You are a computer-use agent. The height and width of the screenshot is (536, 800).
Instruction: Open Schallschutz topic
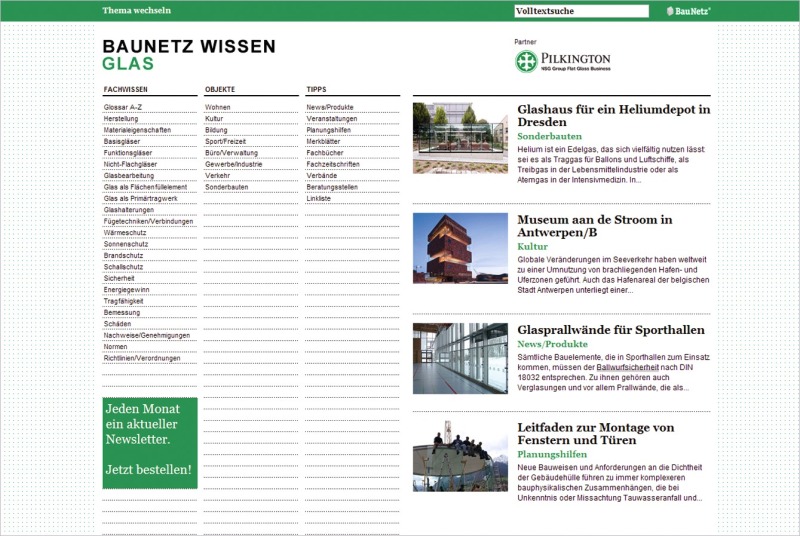point(123,267)
